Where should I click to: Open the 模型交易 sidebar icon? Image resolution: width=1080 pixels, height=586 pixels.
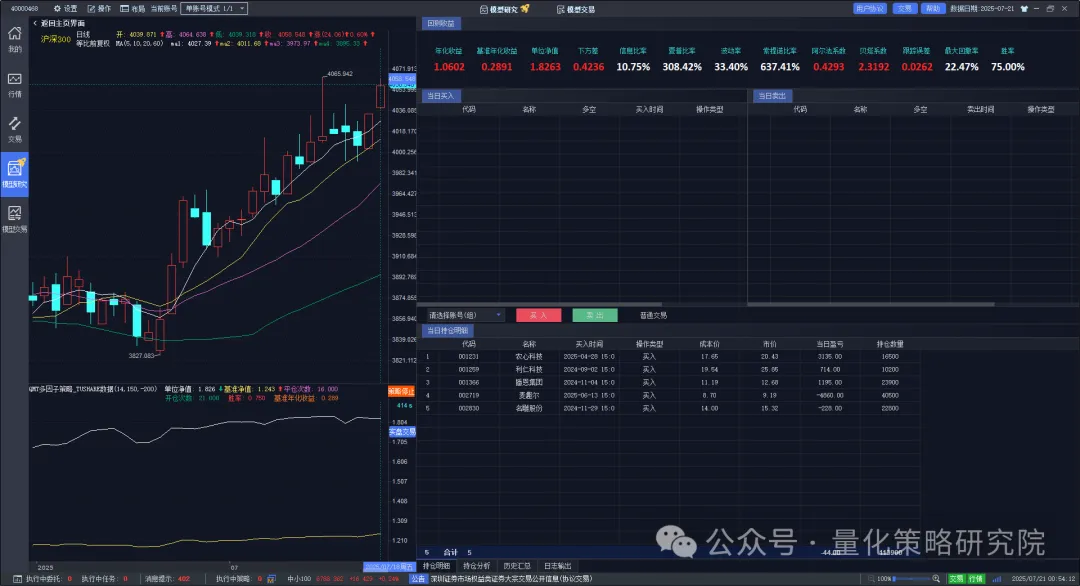coord(14,219)
